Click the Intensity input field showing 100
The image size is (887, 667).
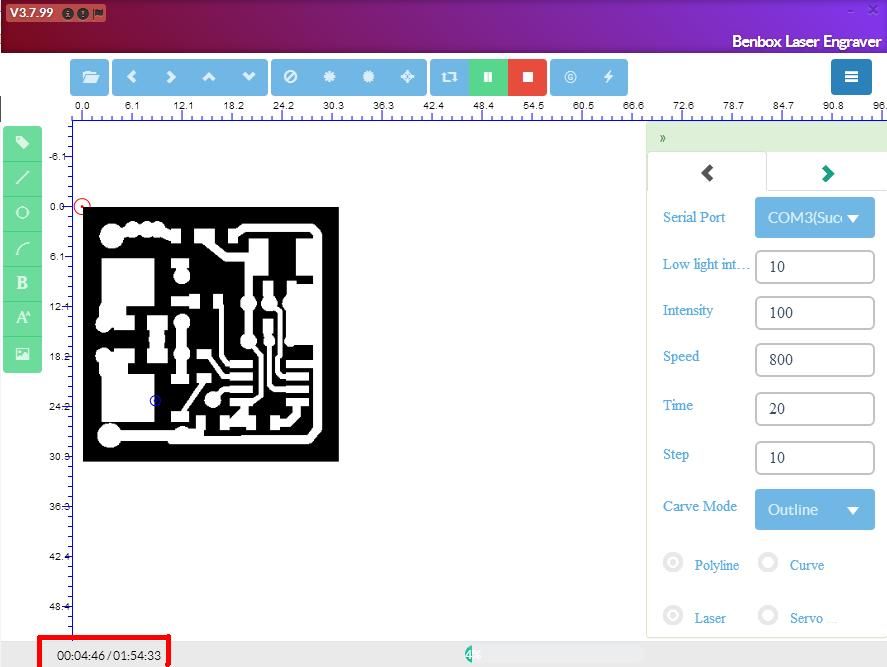point(815,313)
